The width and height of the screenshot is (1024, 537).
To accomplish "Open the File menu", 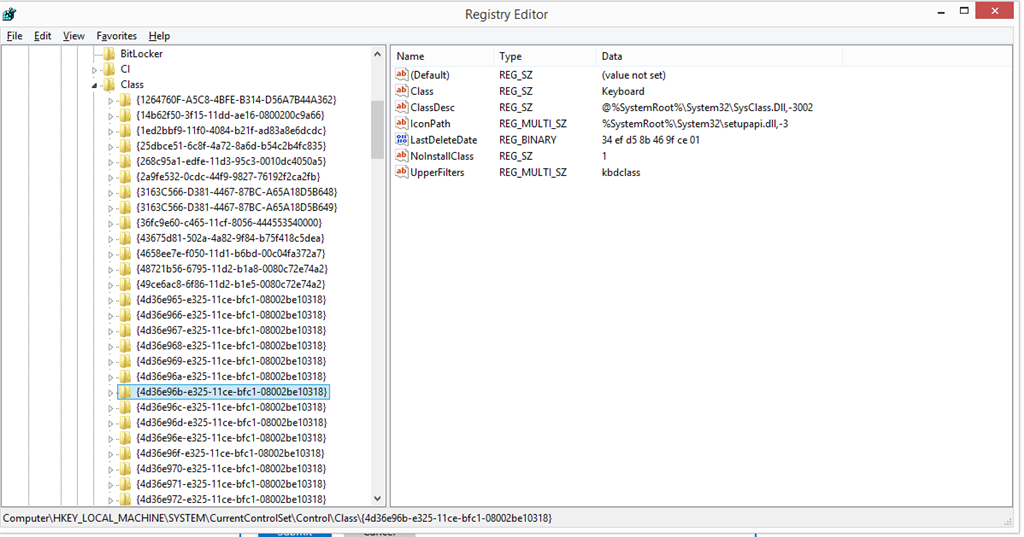I will (x=14, y=36).
